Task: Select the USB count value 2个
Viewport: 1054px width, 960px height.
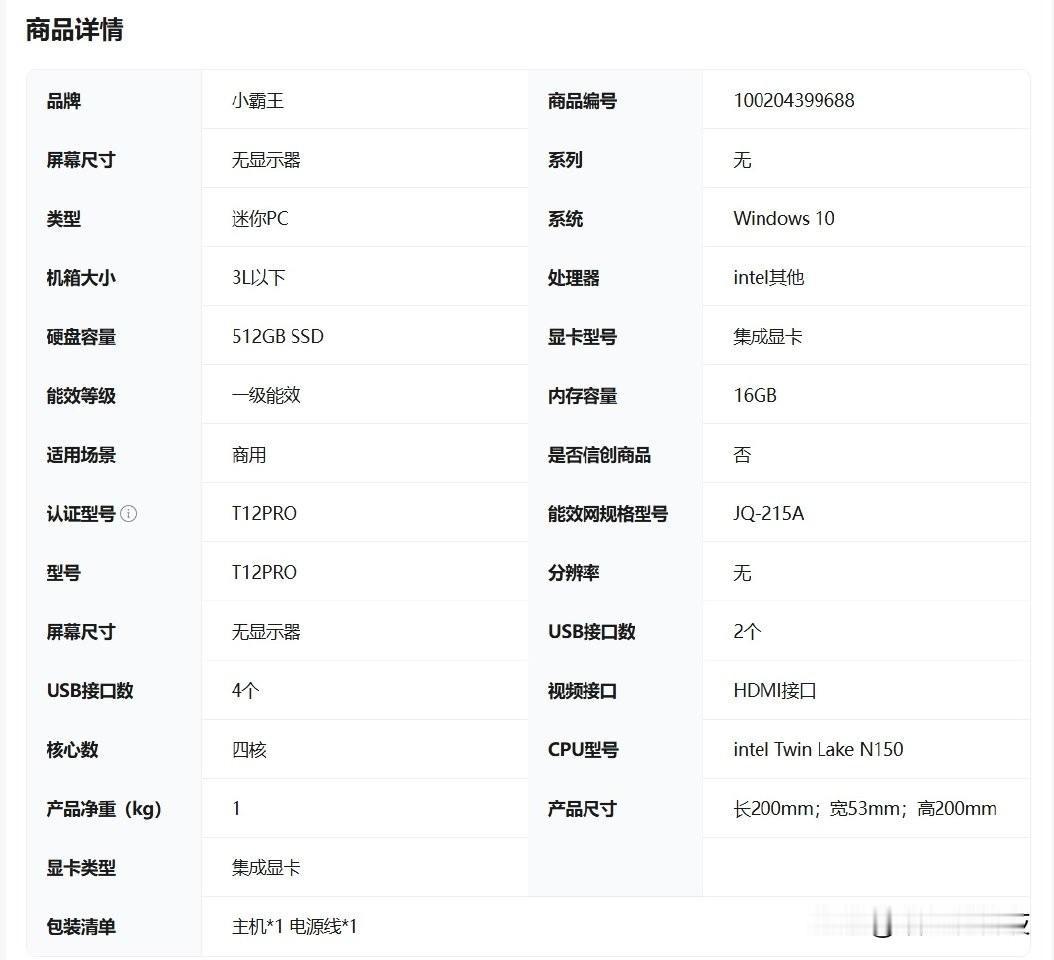Action: [x=747, y=631]
